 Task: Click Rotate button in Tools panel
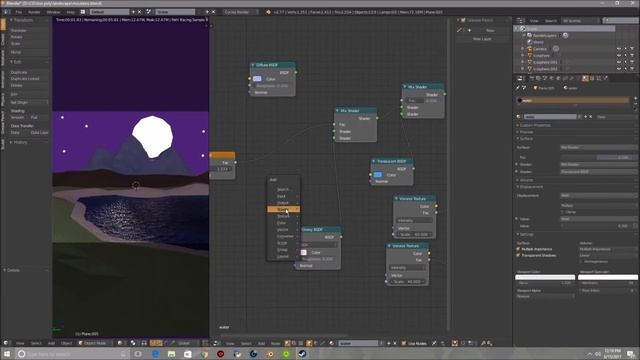tap(28, 37)
